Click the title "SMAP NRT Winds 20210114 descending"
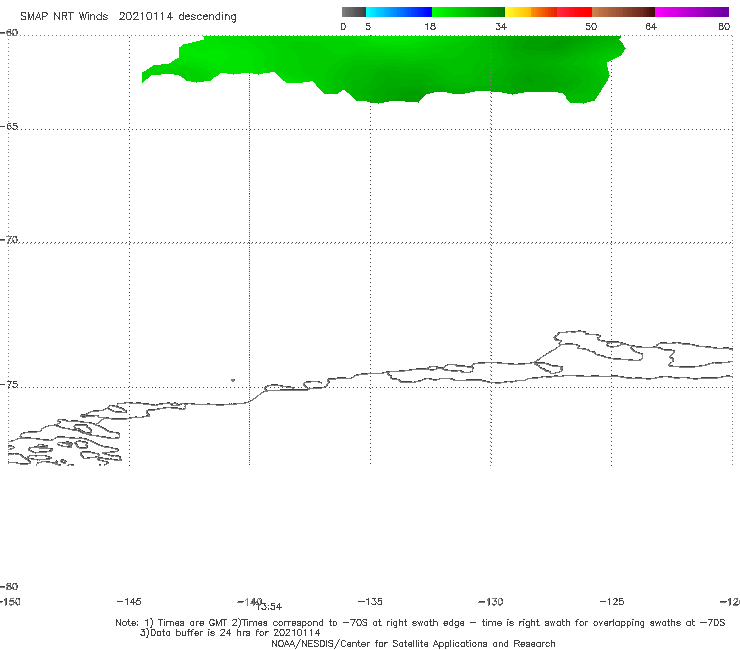 128,17
